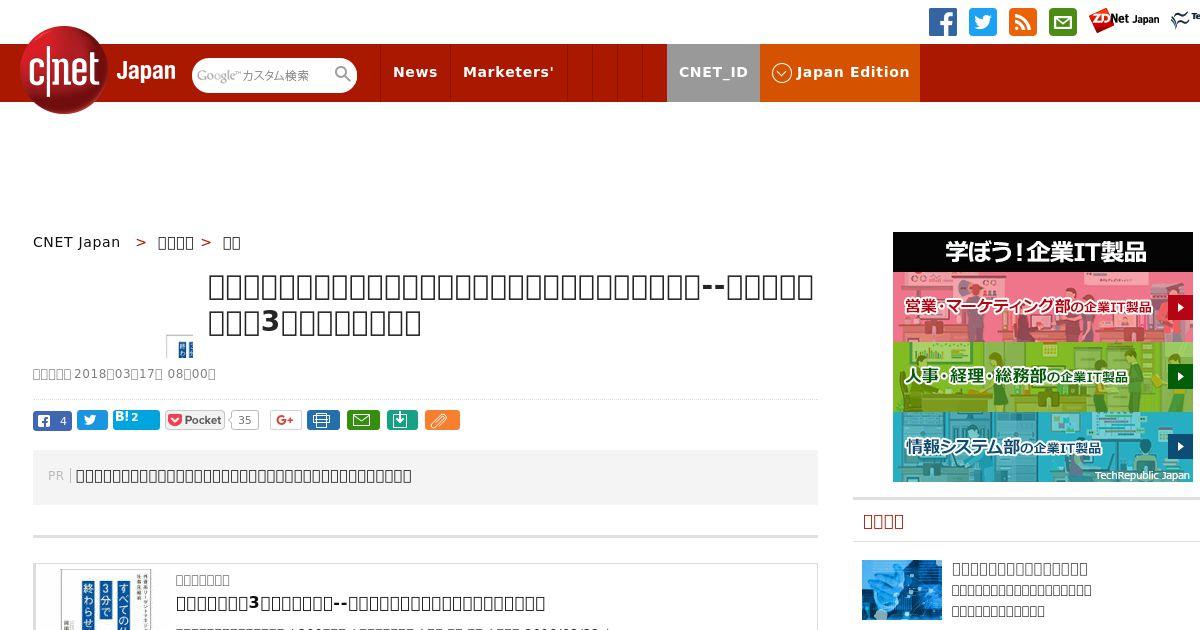Viewport: 1200px width, 630px height.
Task: Print the article with the printer icon
Action: click(322, 420)
